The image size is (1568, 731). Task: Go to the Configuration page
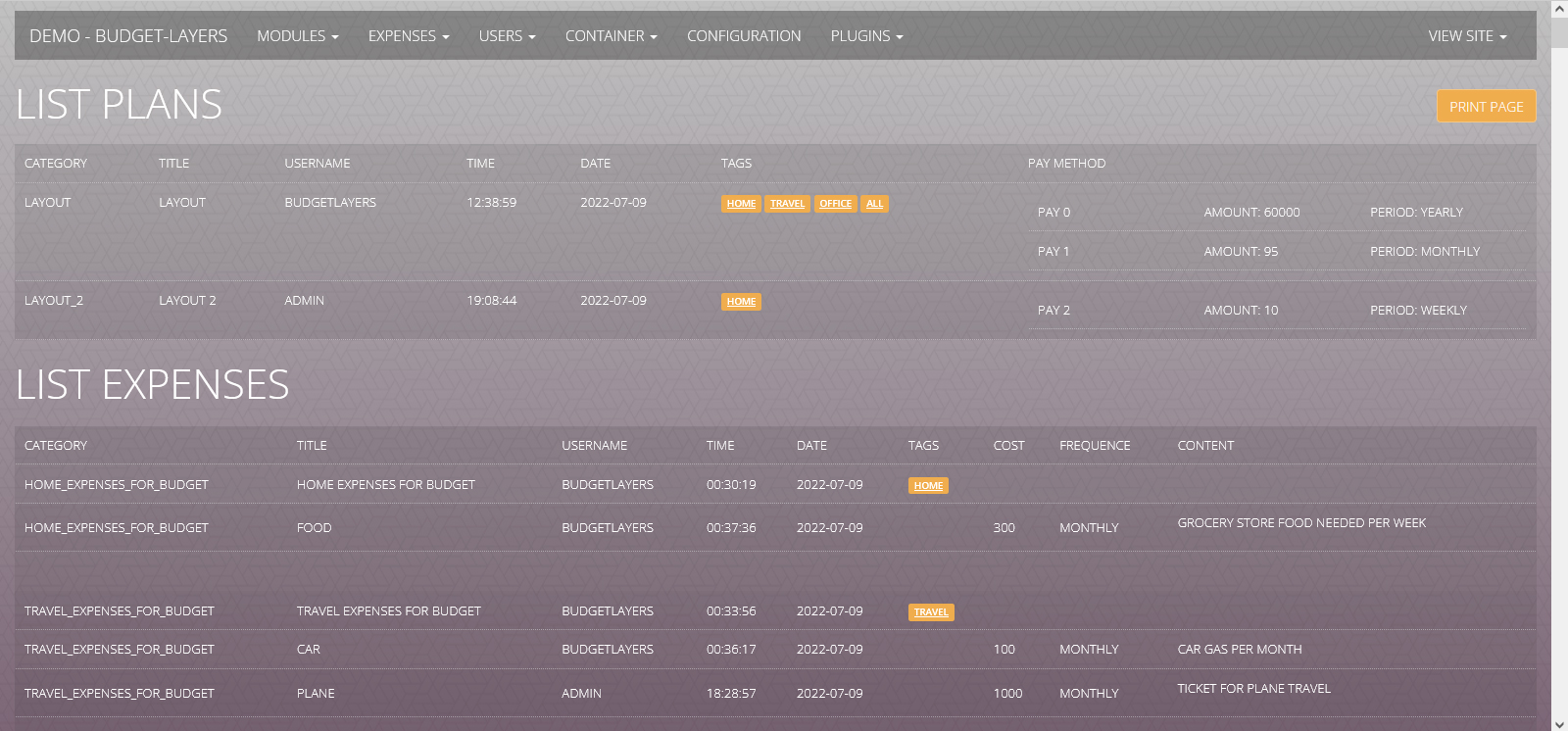pyautogui.click(x=743, y=36)
